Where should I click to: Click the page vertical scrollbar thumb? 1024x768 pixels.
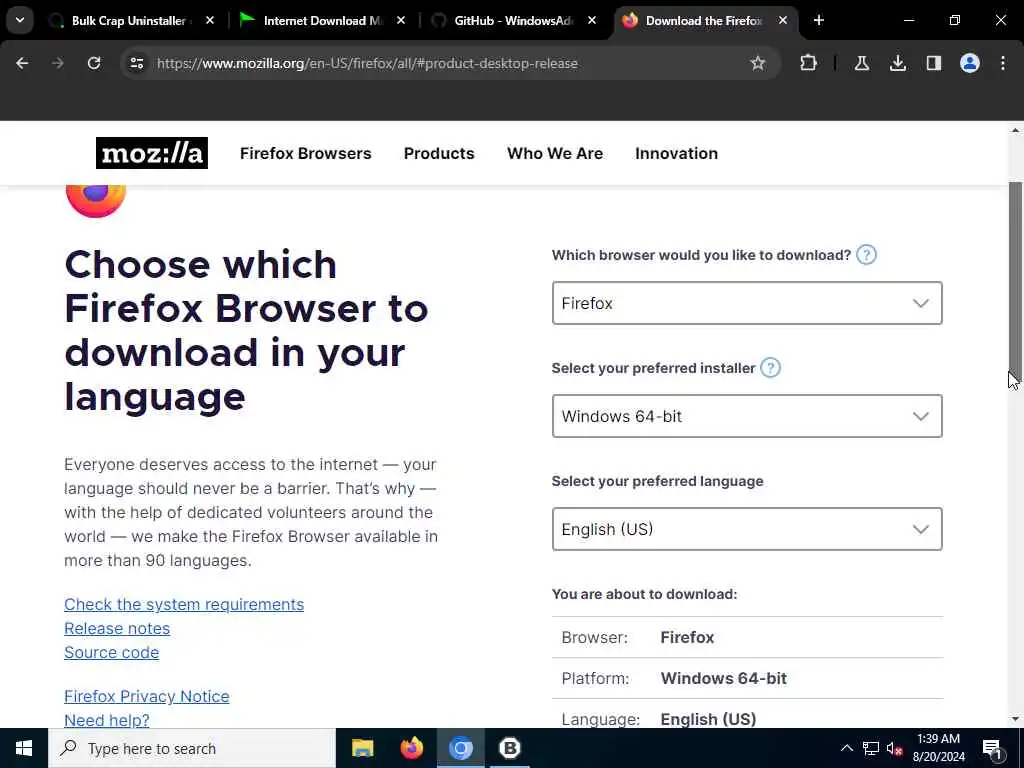1016,278
